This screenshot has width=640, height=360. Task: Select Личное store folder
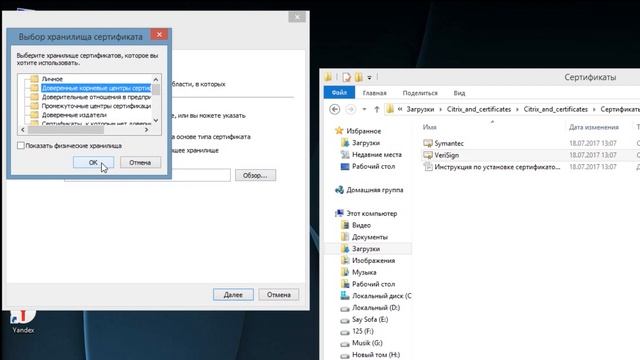click(x=52, y=79)
